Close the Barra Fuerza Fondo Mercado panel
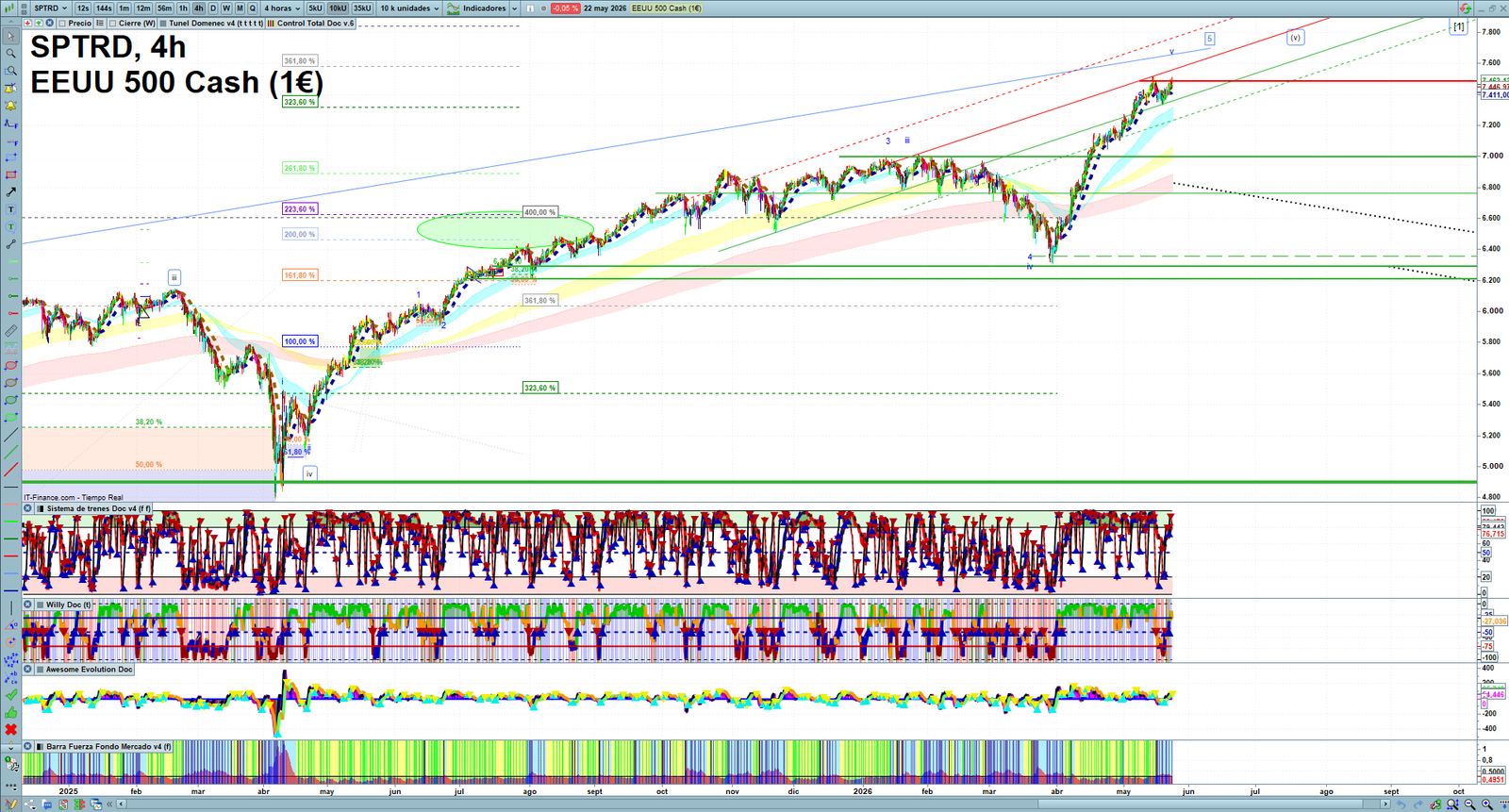This screenshot has height=812, width=1509. [28, 746]
